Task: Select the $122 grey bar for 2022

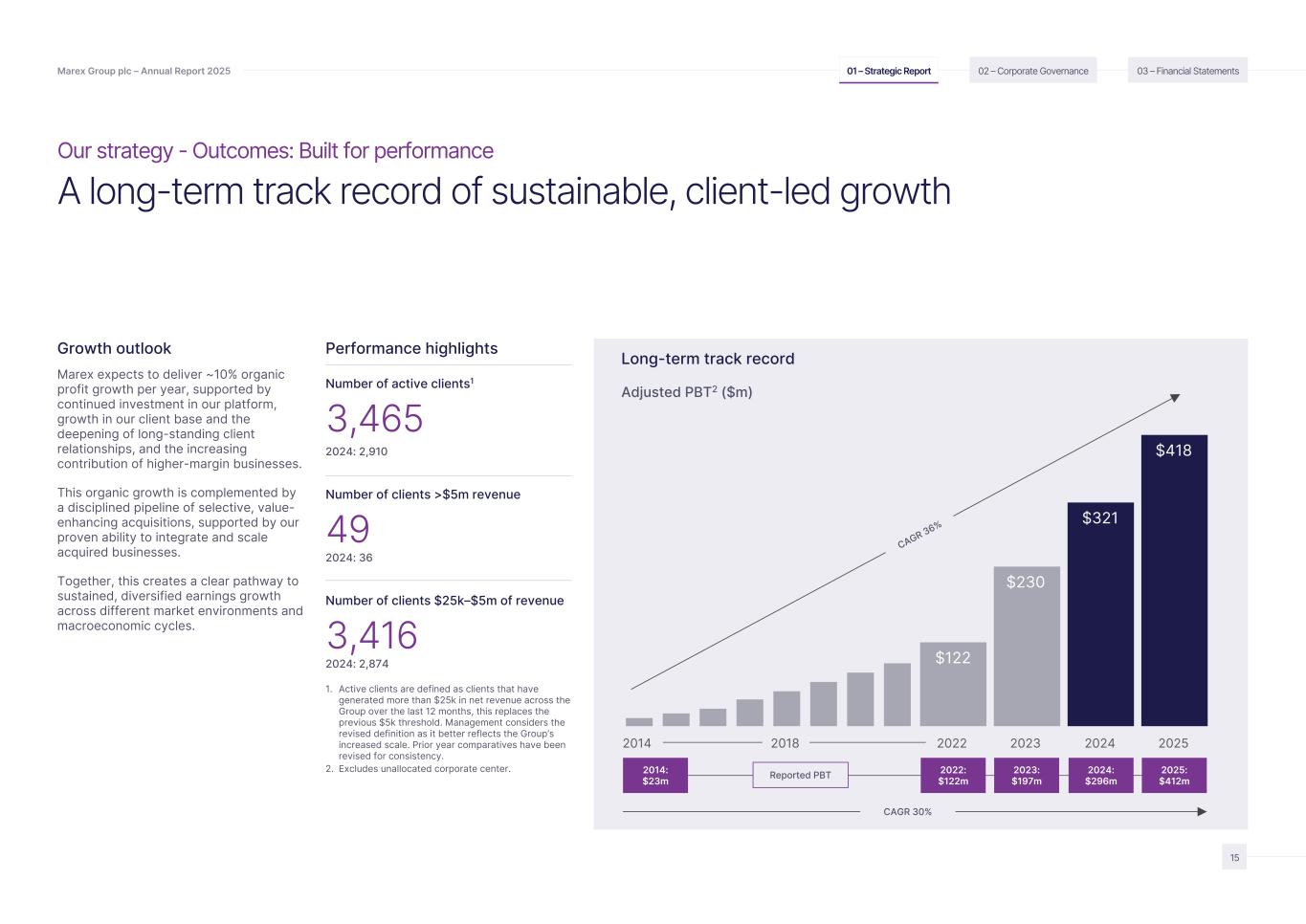Action: (x=952, y=683)
